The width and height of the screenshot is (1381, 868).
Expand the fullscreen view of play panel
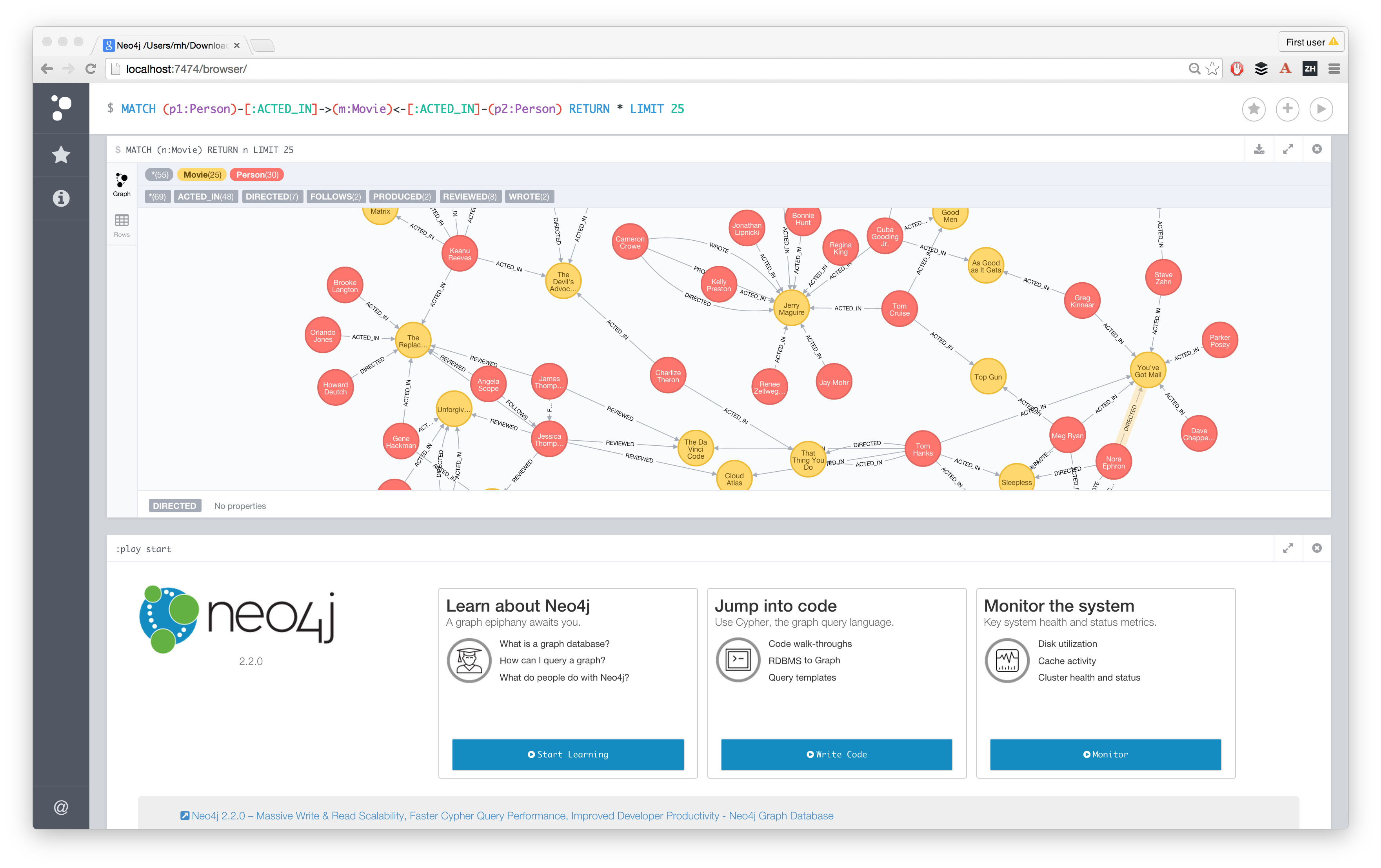click(x=1288, y=548)
